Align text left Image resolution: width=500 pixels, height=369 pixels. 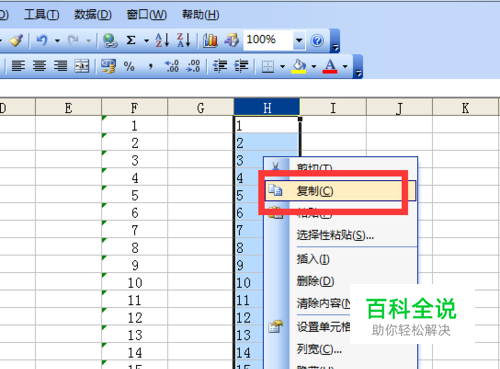pos(18,66)
